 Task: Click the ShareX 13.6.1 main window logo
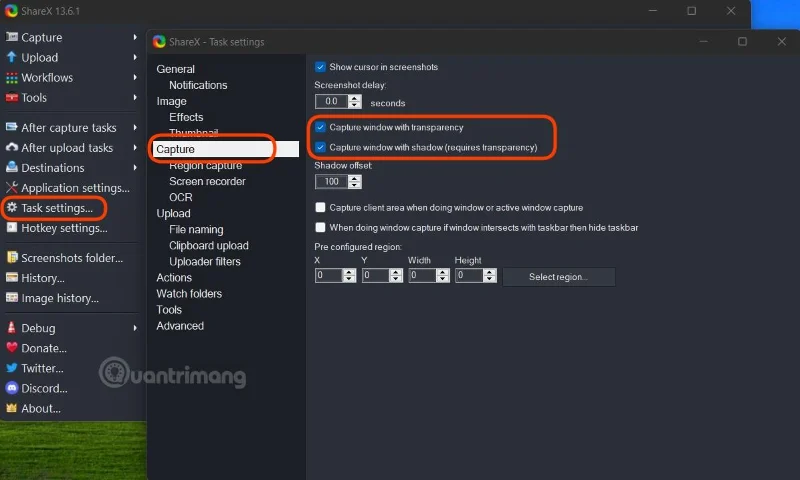coord(11,11)
